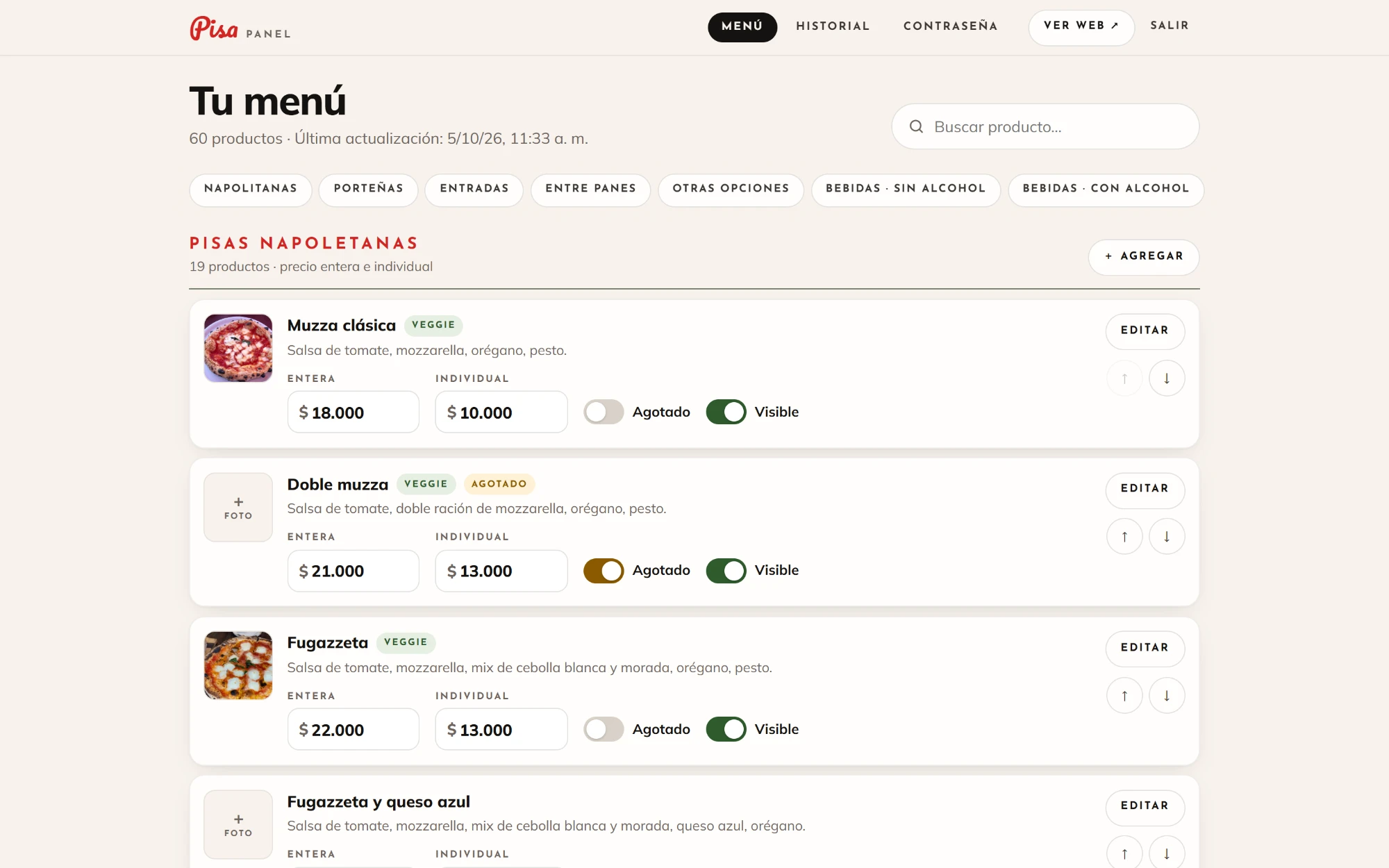Move Muzza clásica down one position
The height and width of the screenshot is (868, 1389).
1166,378
